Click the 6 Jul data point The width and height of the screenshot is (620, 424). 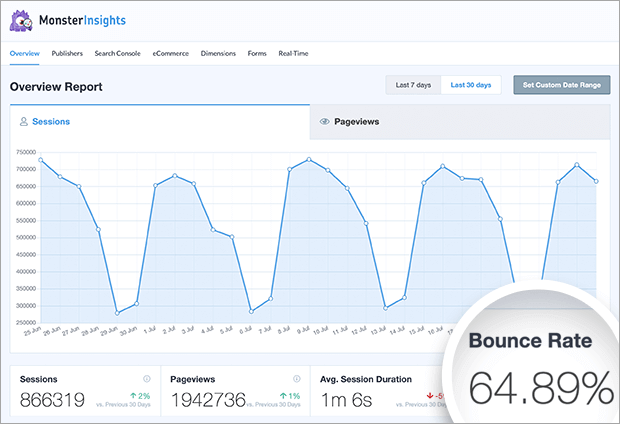[251, 311]
